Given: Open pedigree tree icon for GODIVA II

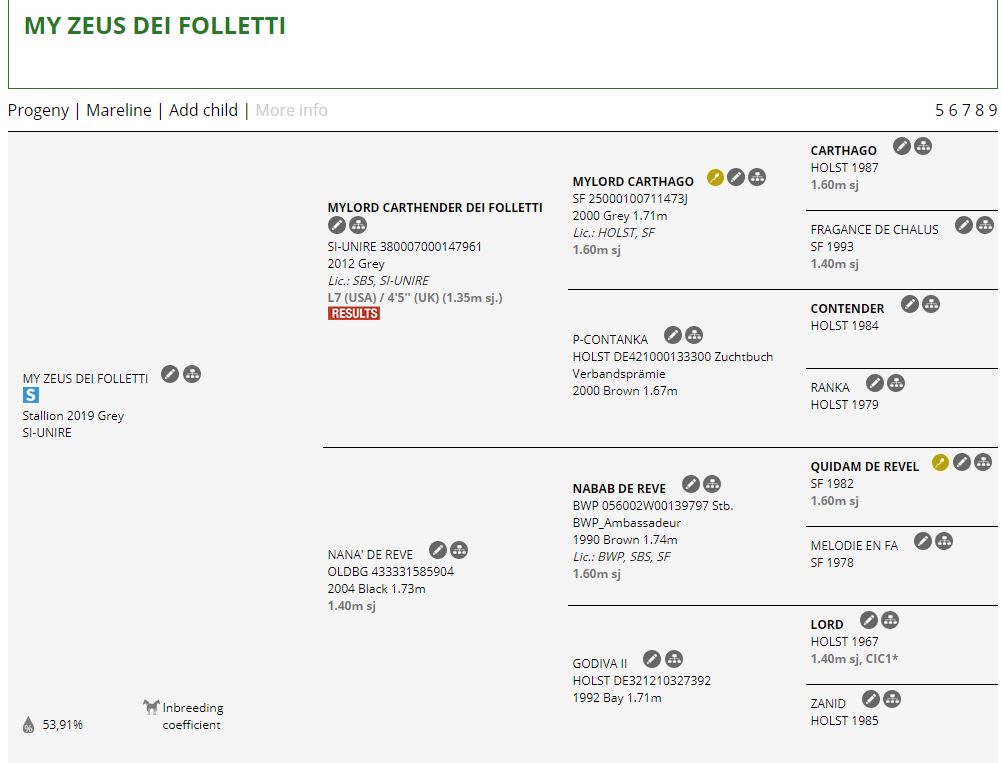Looking at the screenshot, I should point(674,659).
